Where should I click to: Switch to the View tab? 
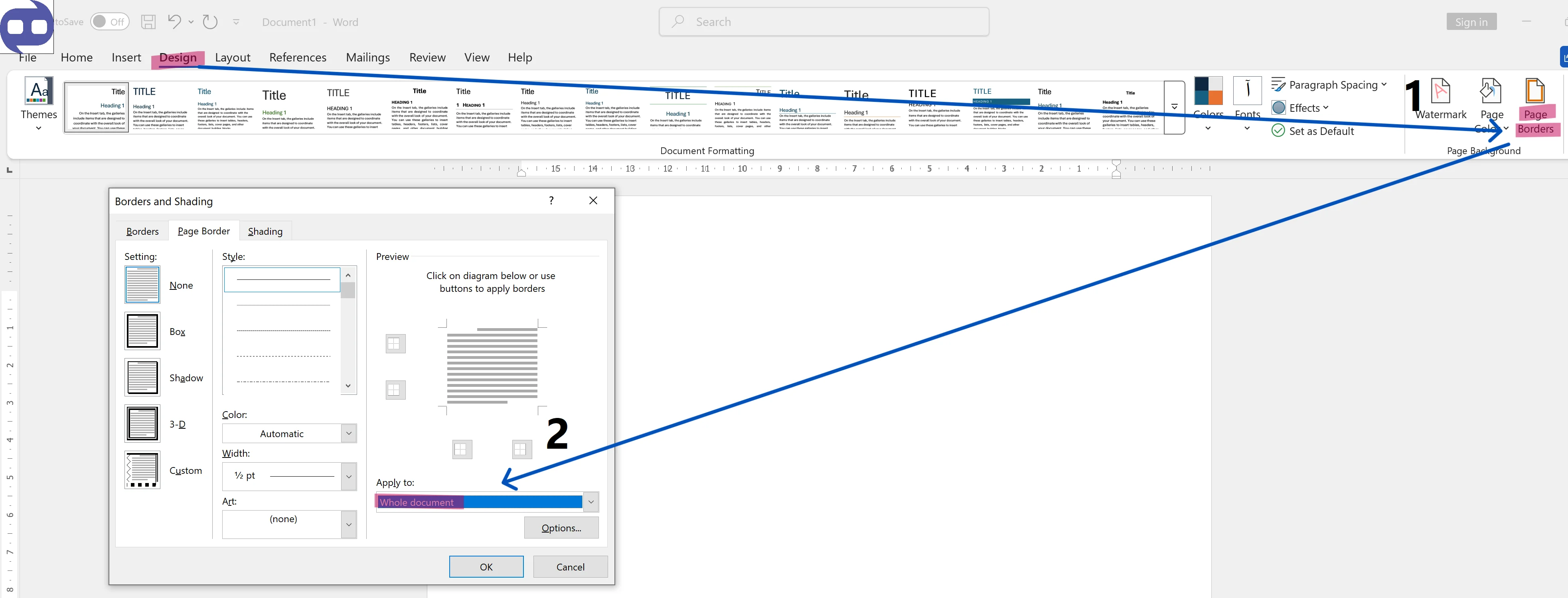[x=477, y=57]
